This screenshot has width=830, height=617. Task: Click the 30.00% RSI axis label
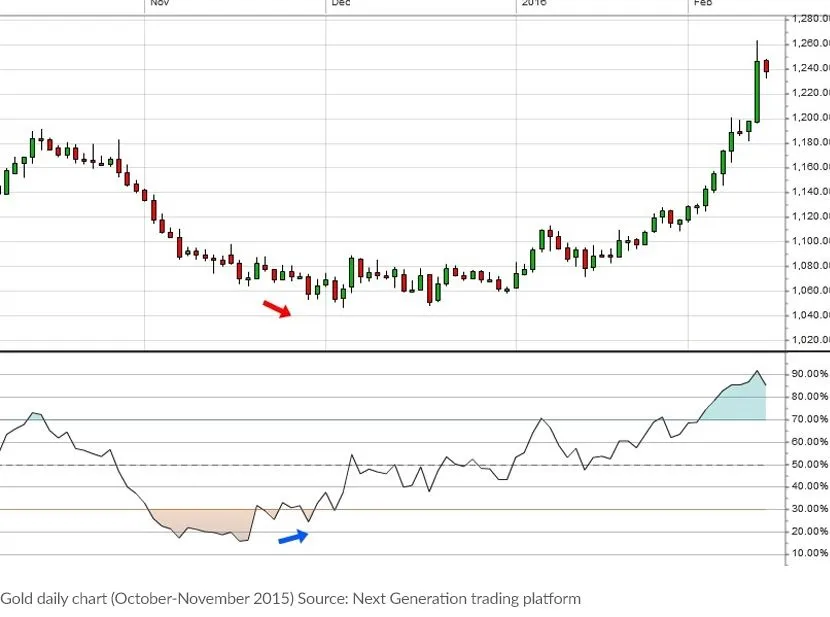pos(810,509)
